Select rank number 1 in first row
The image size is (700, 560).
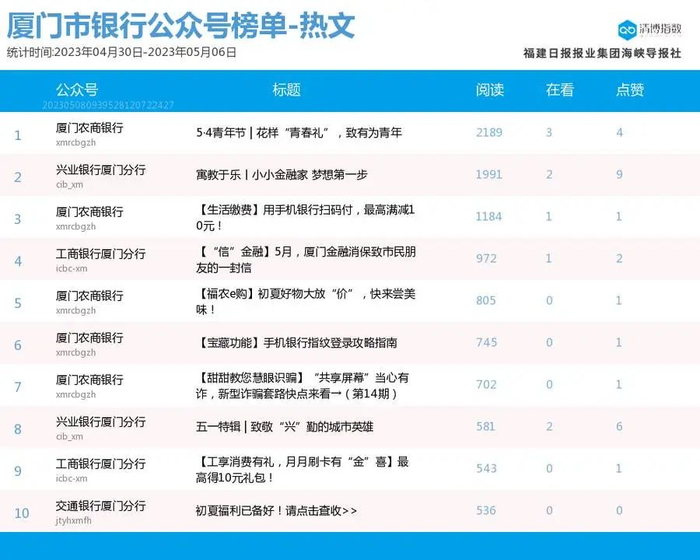pyautogui.click(x=18, y=135)
